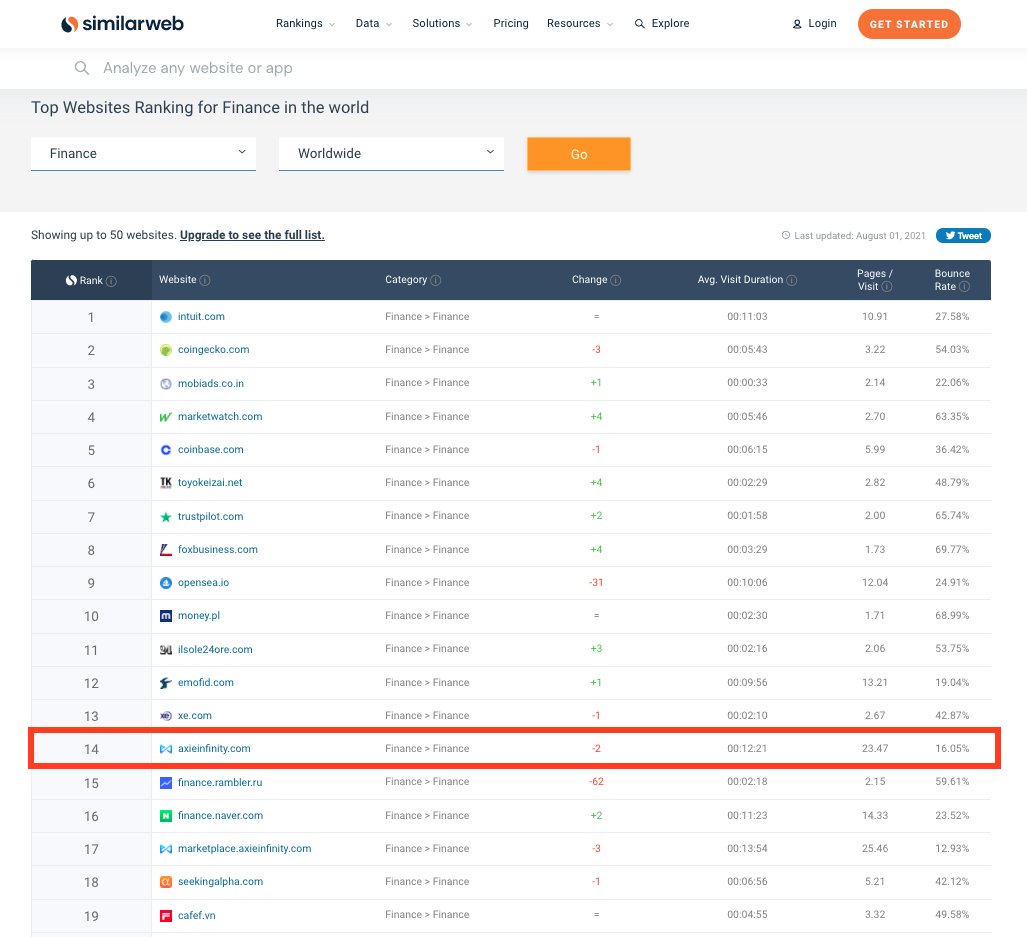Click the intuit.com favicon
Image resolution: width=1027 pixels, height=937 pixels.
pos(166,317)
